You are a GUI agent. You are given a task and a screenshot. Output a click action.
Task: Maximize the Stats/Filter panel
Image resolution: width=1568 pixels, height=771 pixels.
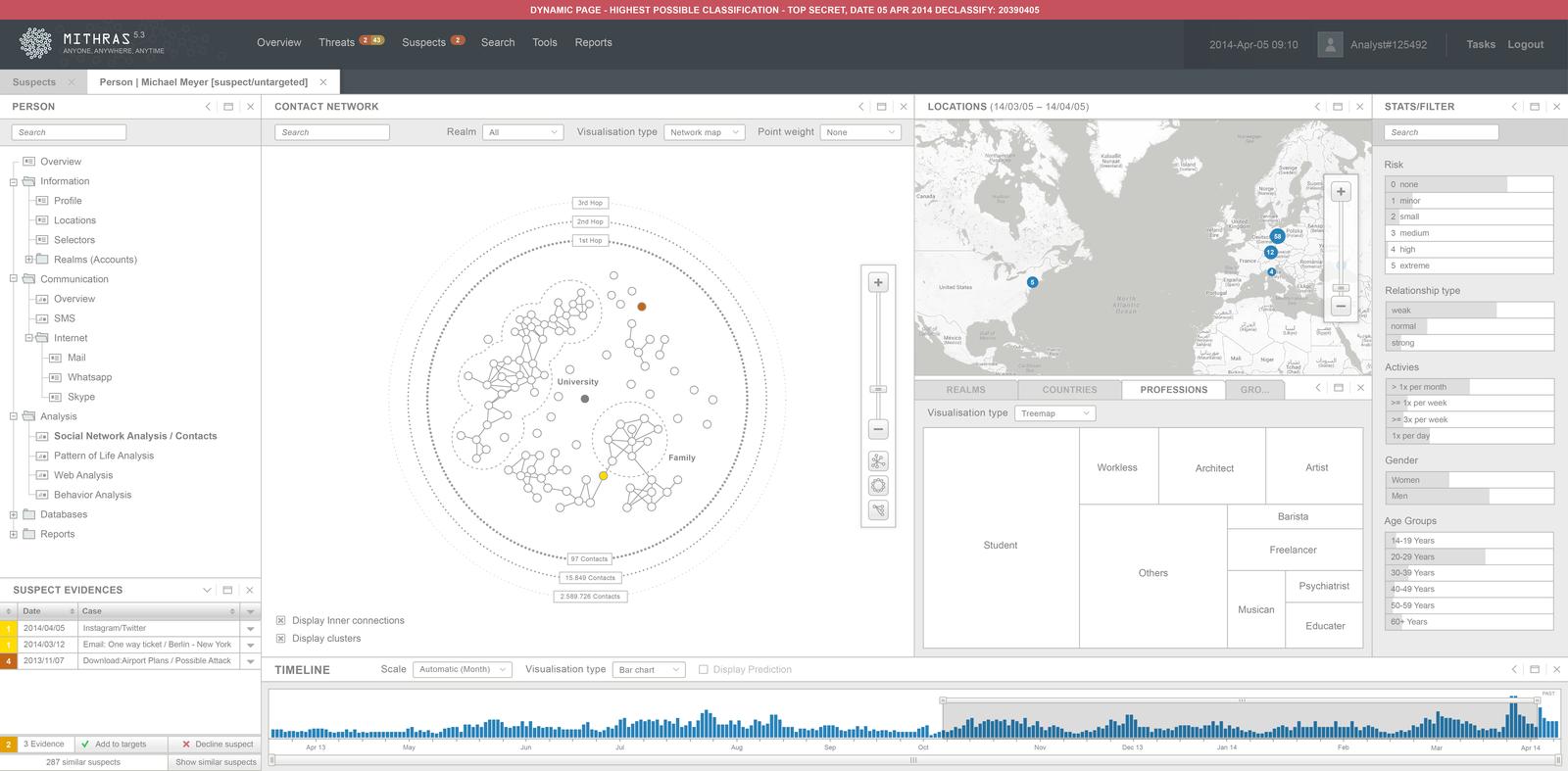1535,107
